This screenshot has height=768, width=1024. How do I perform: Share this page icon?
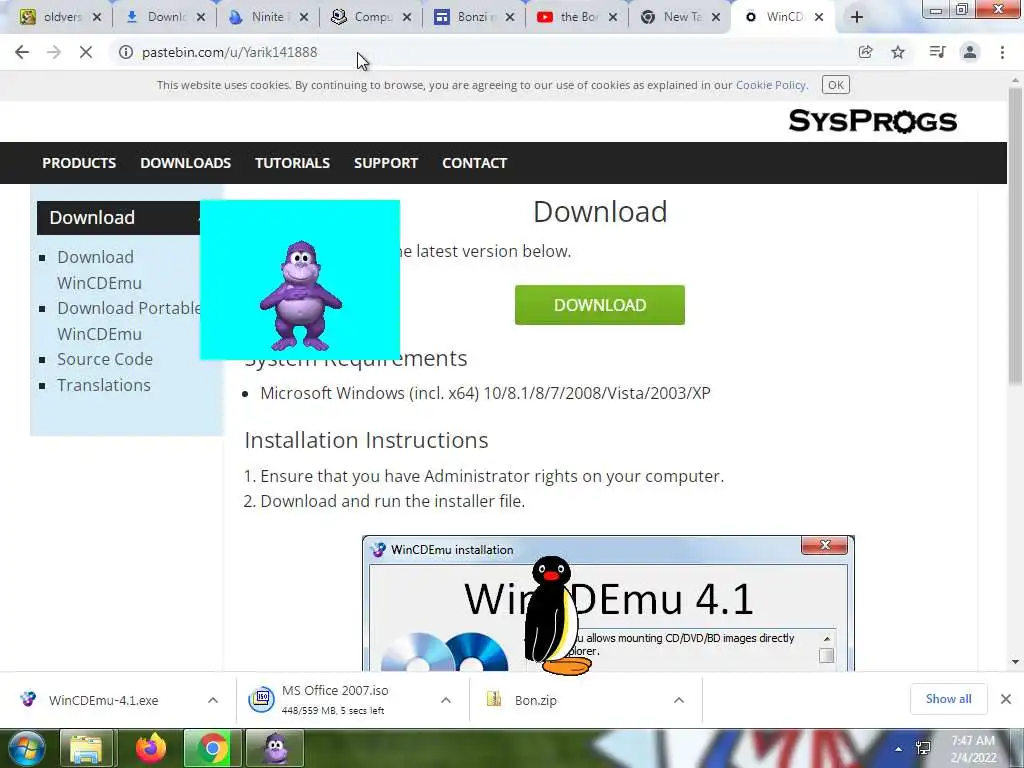(x=865, y=52)
